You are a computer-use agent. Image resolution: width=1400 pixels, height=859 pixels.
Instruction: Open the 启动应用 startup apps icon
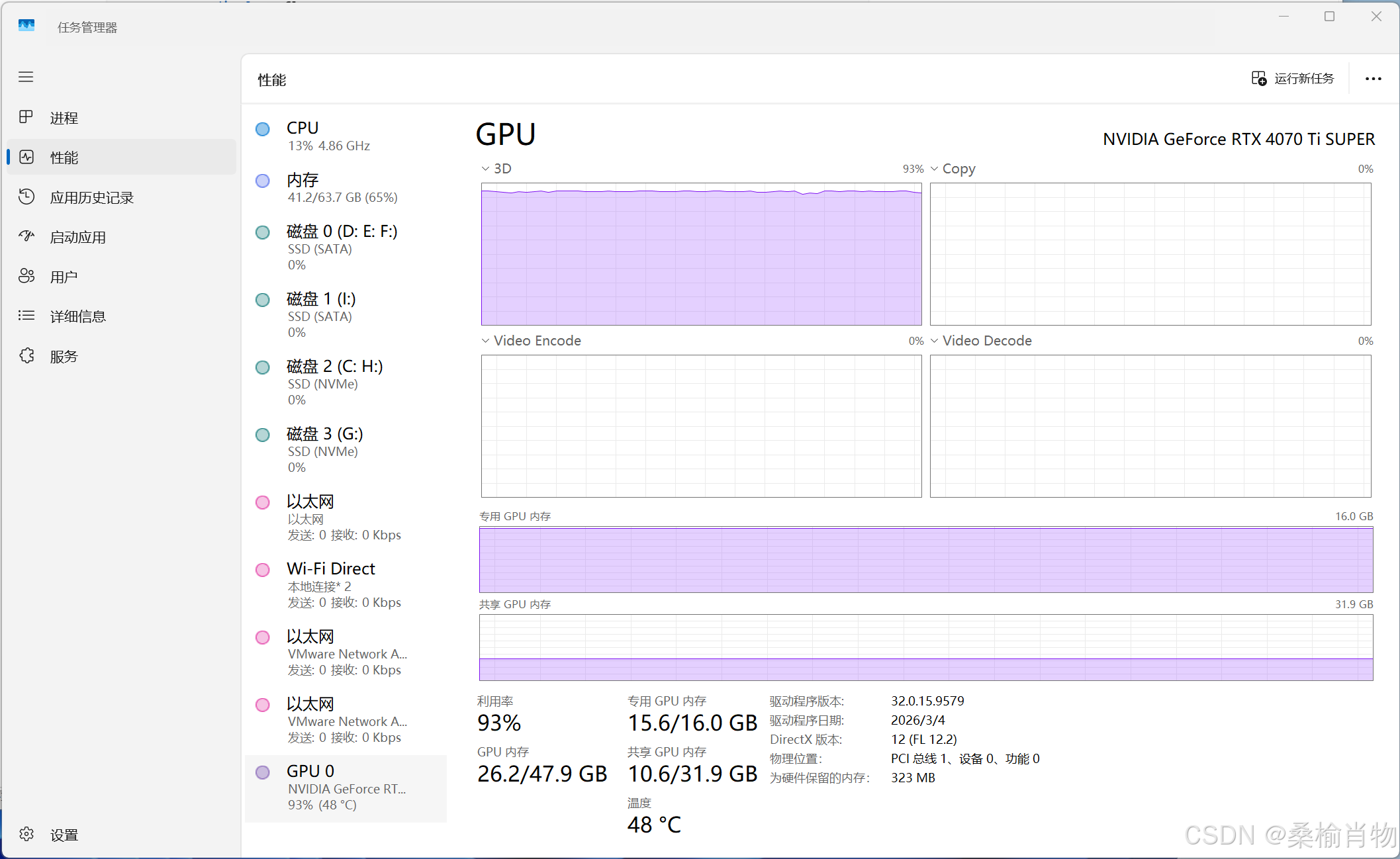(x=26, y=236)
